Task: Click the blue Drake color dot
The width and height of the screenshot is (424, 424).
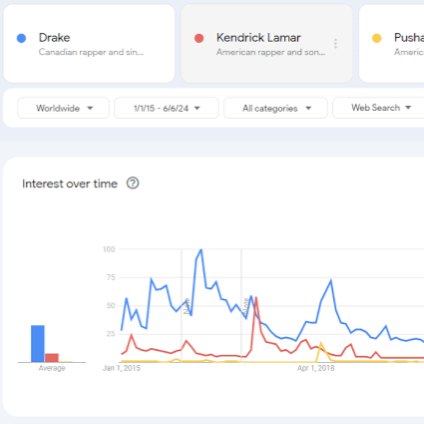Action: [21, 38]
